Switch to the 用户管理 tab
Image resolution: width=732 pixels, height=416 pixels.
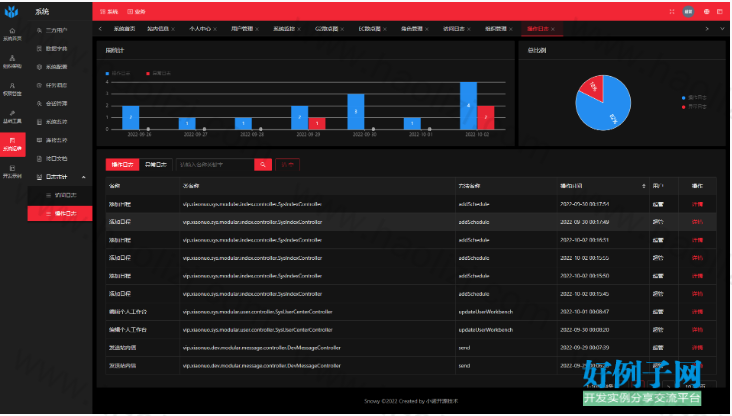[242, 29]
